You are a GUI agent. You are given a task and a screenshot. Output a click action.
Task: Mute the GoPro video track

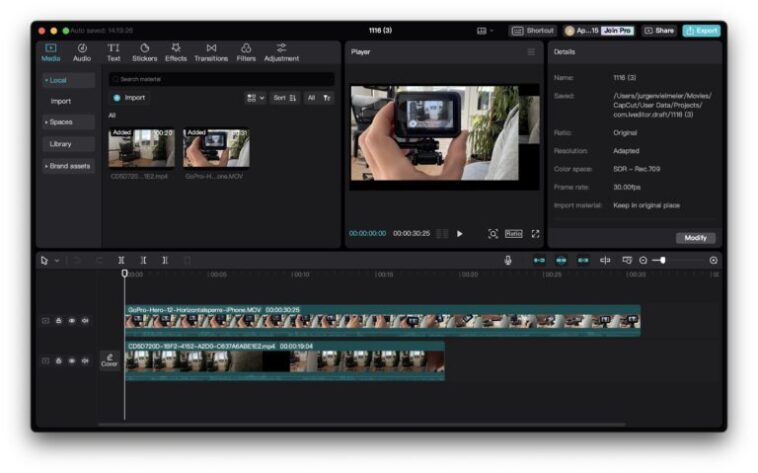tap(85, 321)
